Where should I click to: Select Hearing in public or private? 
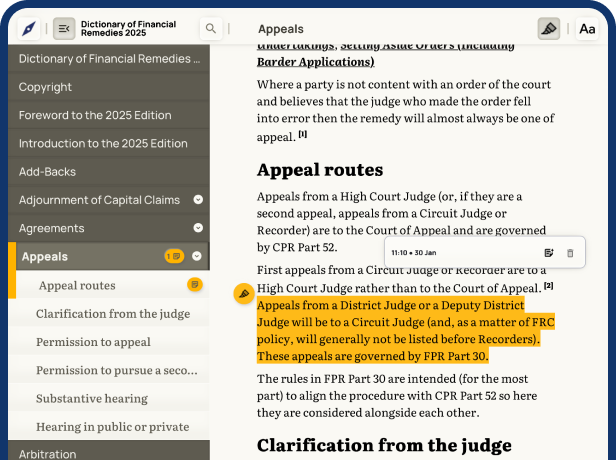click(112, 426)
